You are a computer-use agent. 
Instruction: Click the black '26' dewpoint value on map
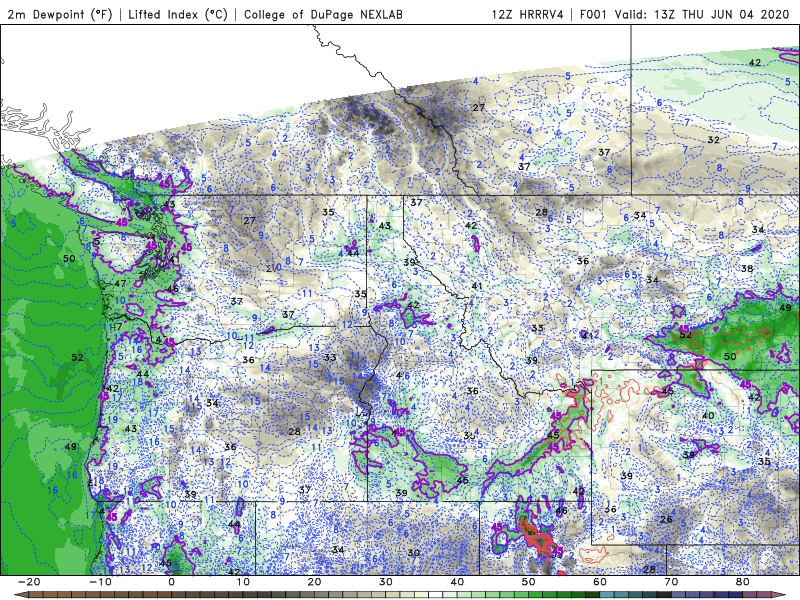click(666, 519)
